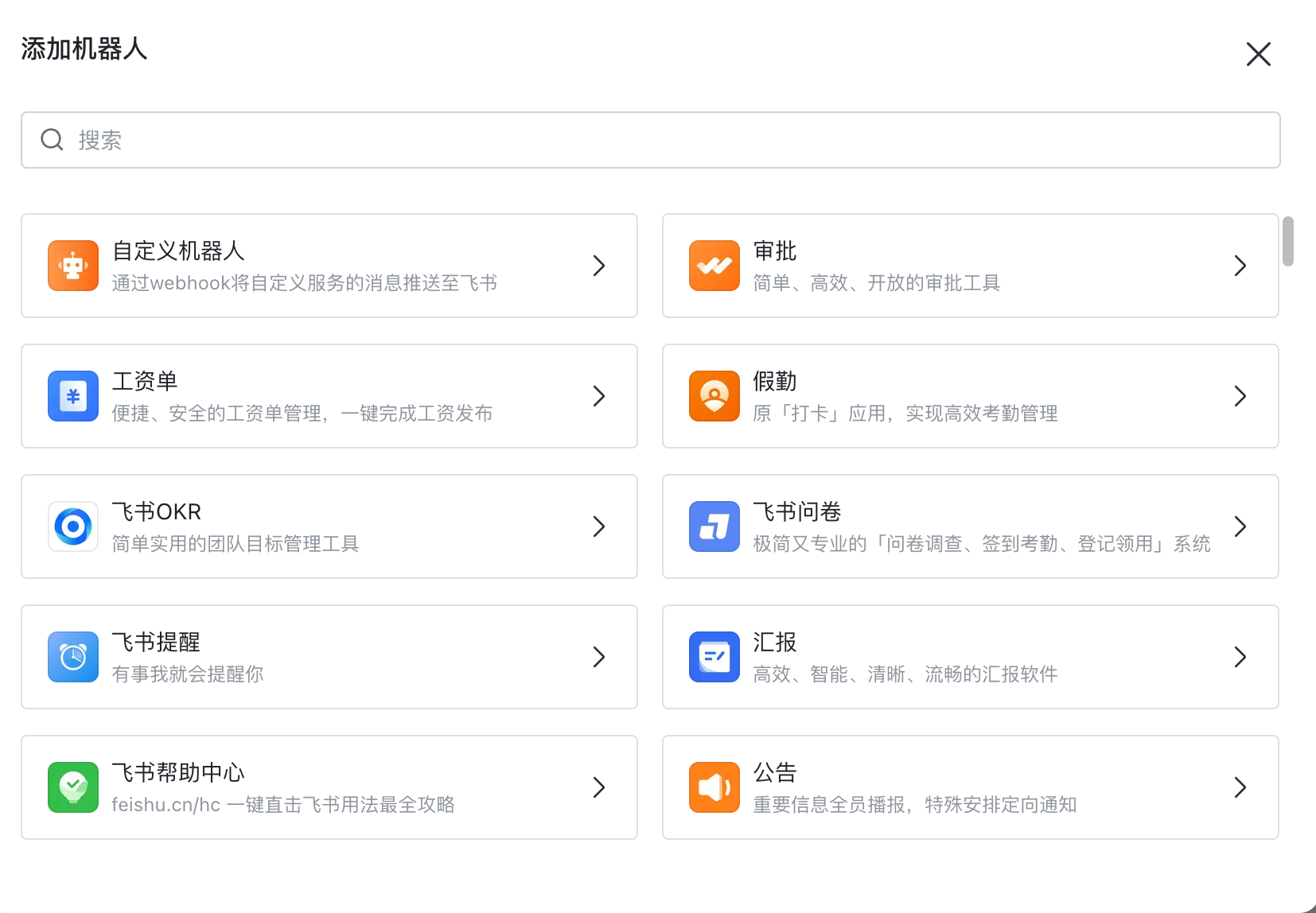Close the 添加机器人 dialog
The height and width of the screenshot is (913, 1316).
(x=1259, y=54)
